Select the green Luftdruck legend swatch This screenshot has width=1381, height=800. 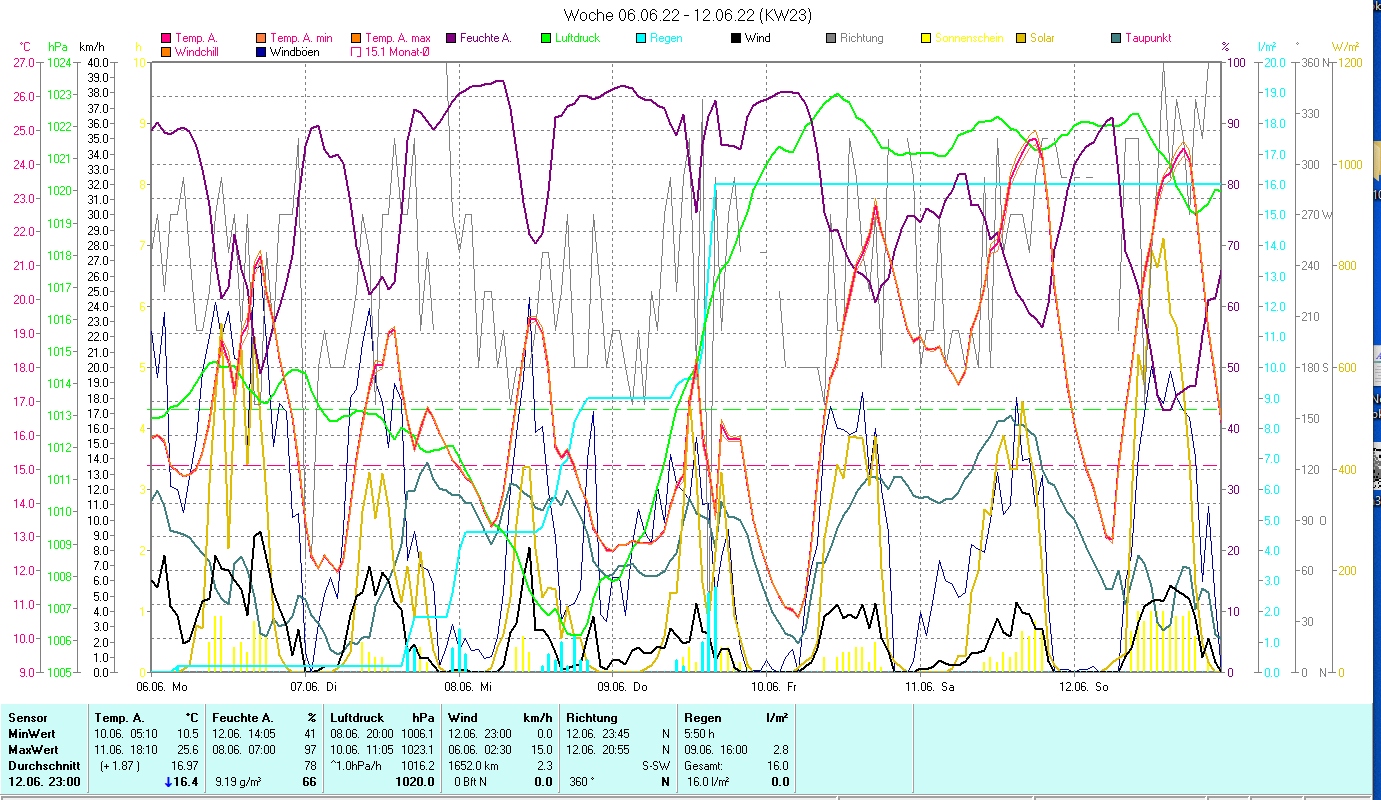click(547, 38)
